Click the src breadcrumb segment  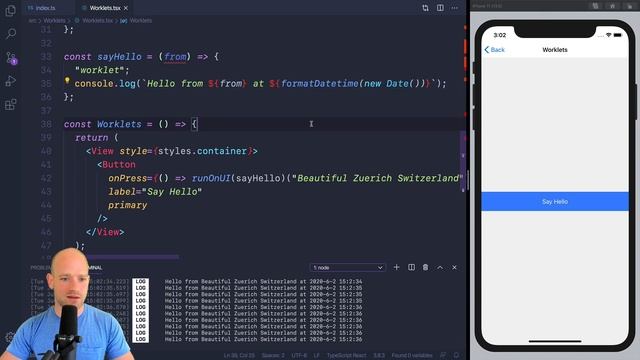tap(32, 20)
